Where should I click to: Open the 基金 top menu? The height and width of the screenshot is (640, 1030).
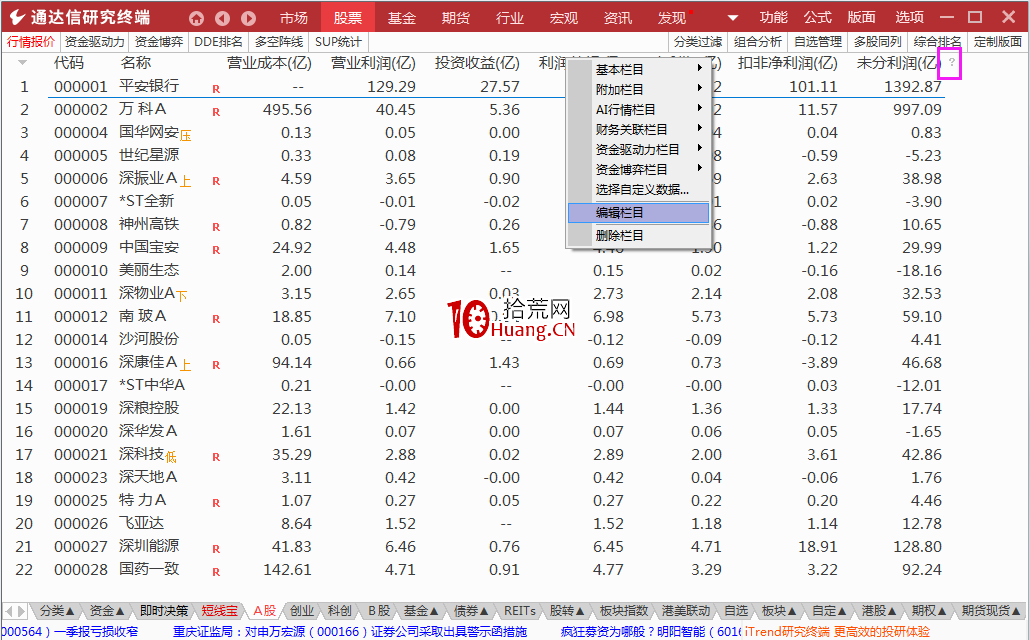401,18
